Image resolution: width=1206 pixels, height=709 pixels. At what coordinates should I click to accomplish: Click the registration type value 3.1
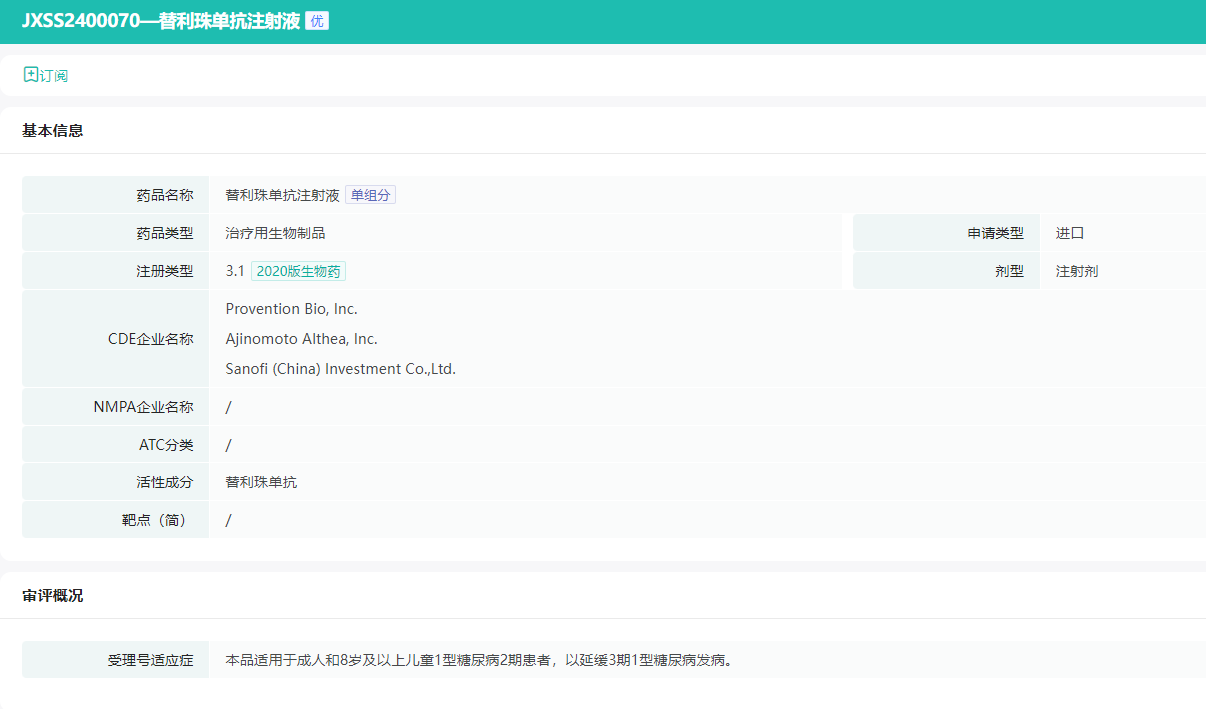(x=235, y=271)
